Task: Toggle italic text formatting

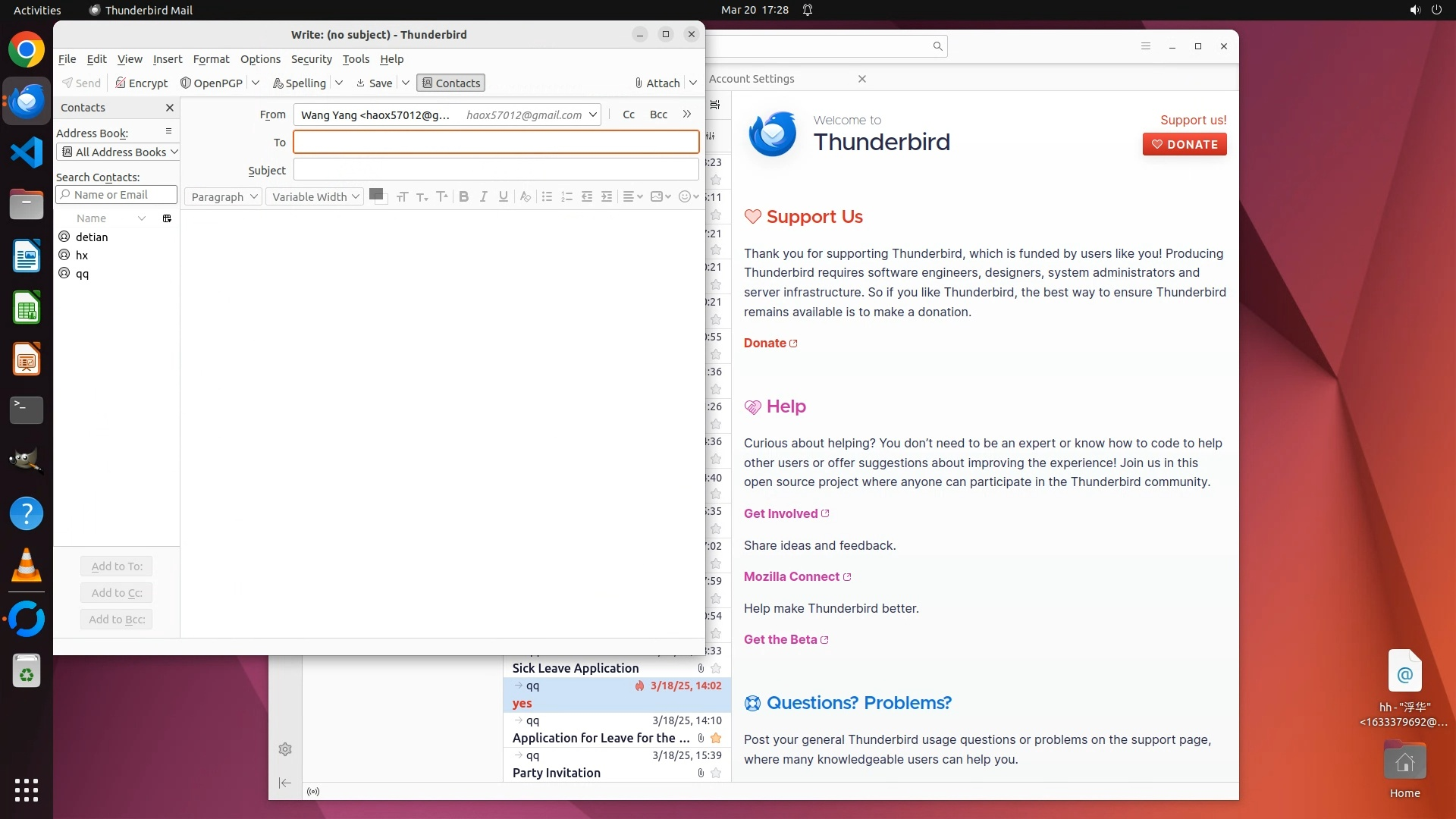Action: [483, 196]
